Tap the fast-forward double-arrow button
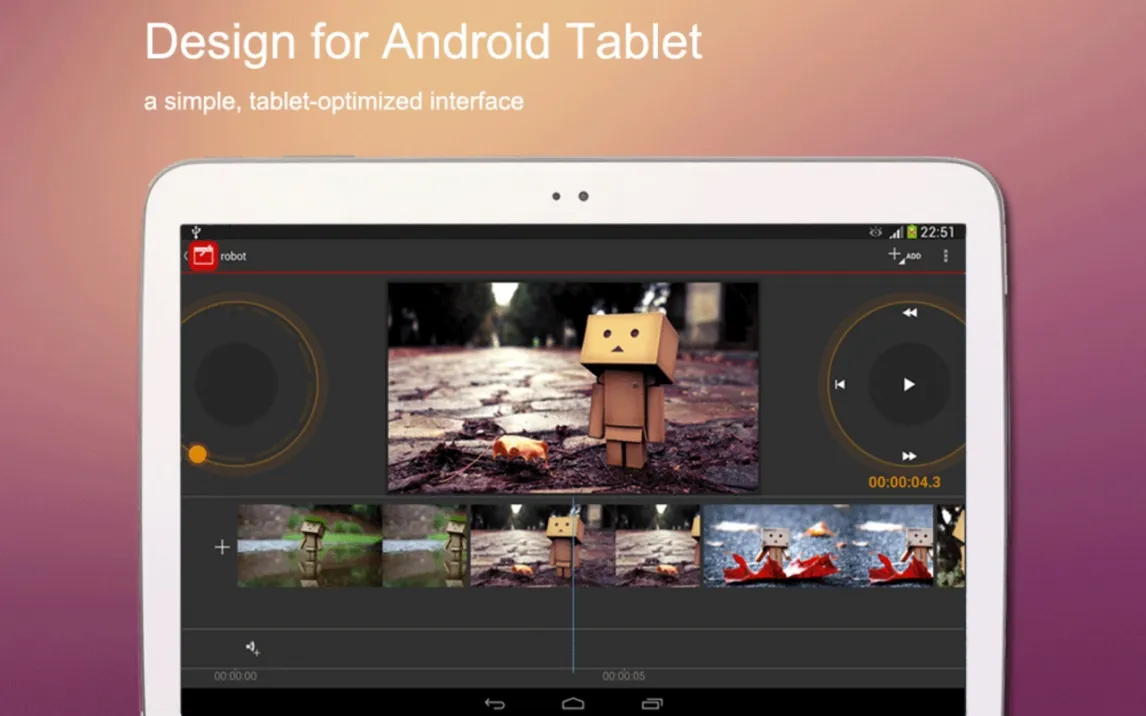Image resolution: width=1146 pixels, height=716 pixels. (x=909, y=456)
